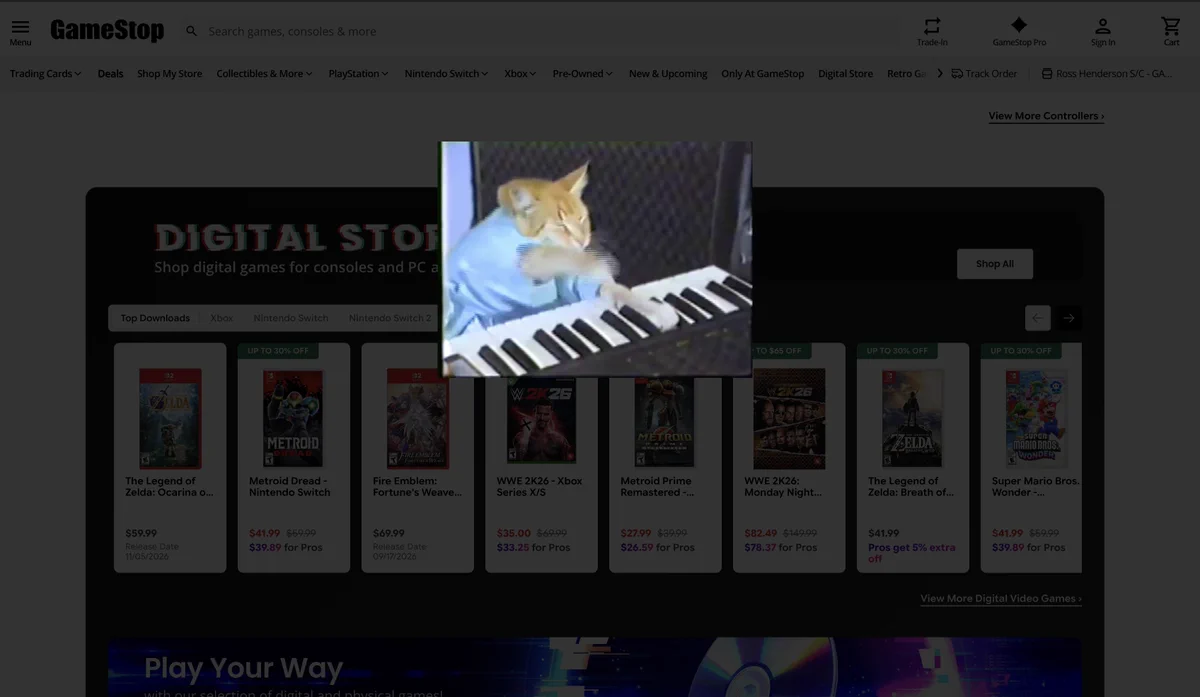The width and height of the screenshot is (1200, 697).
Task: Select the Nintendo Switch tab in Digital Store
Action: pos(290,318)
